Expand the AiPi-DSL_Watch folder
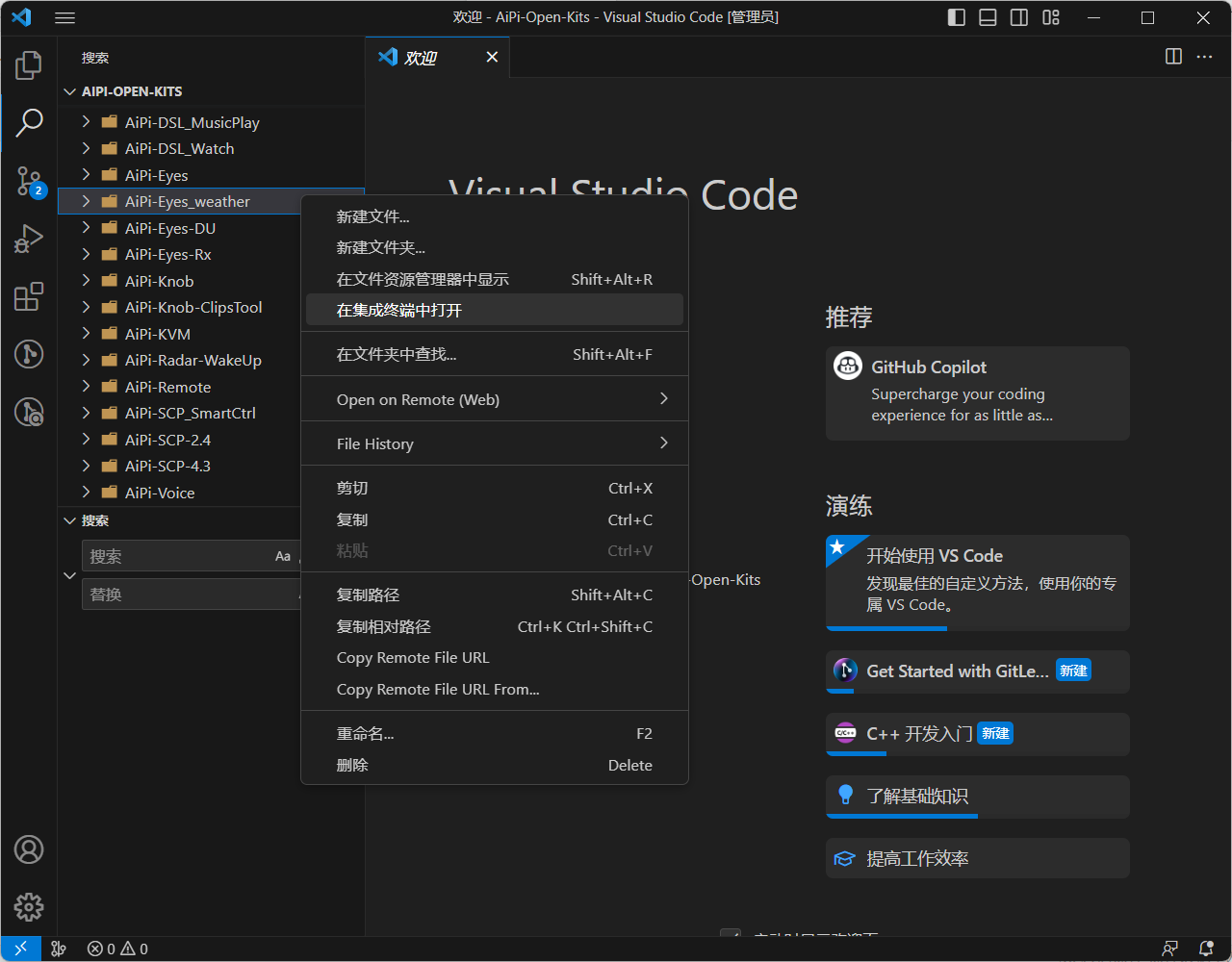1232x962 pixels. (x=86, y=148)
